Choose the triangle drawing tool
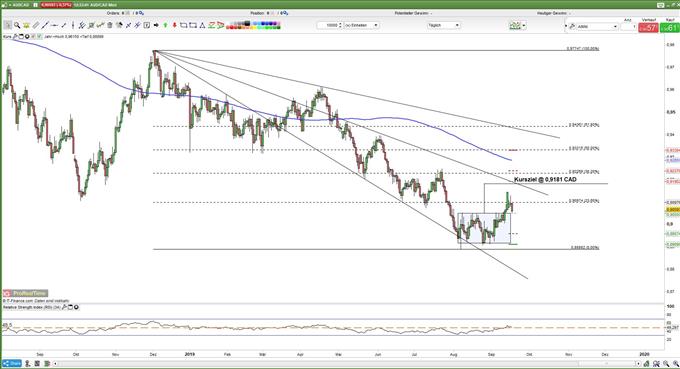 click(x=202, y=26)
